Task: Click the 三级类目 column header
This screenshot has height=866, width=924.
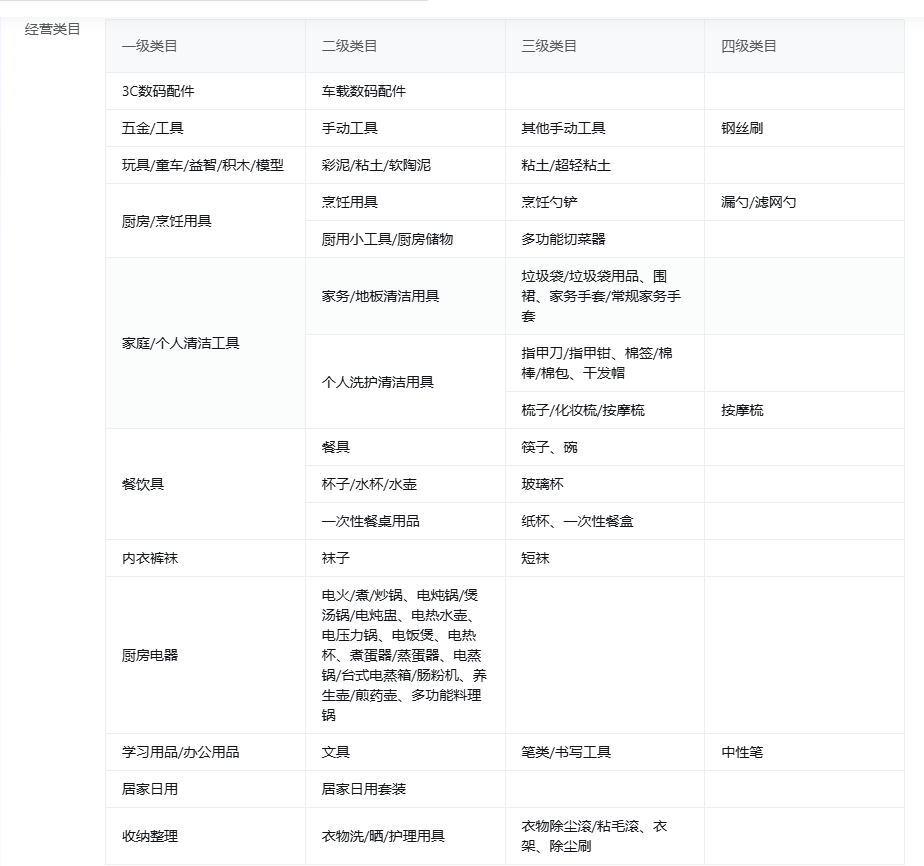Action: point(549,46)
